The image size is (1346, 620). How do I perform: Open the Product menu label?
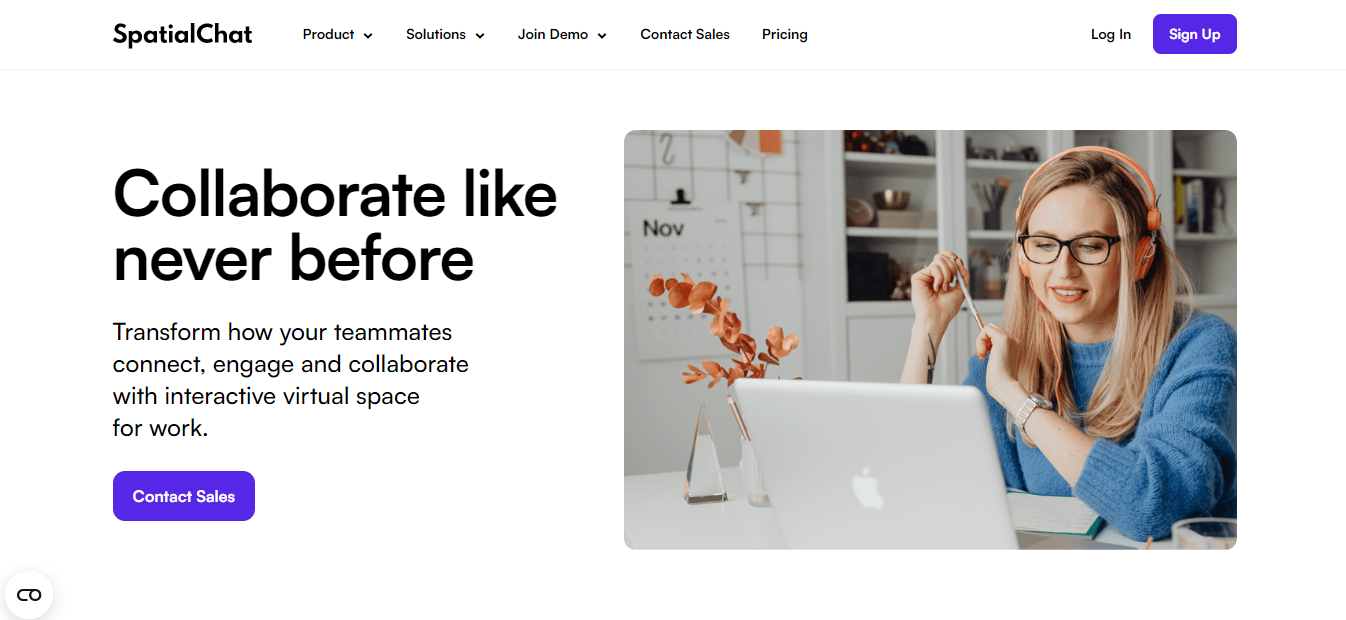(x=328, y=34)
